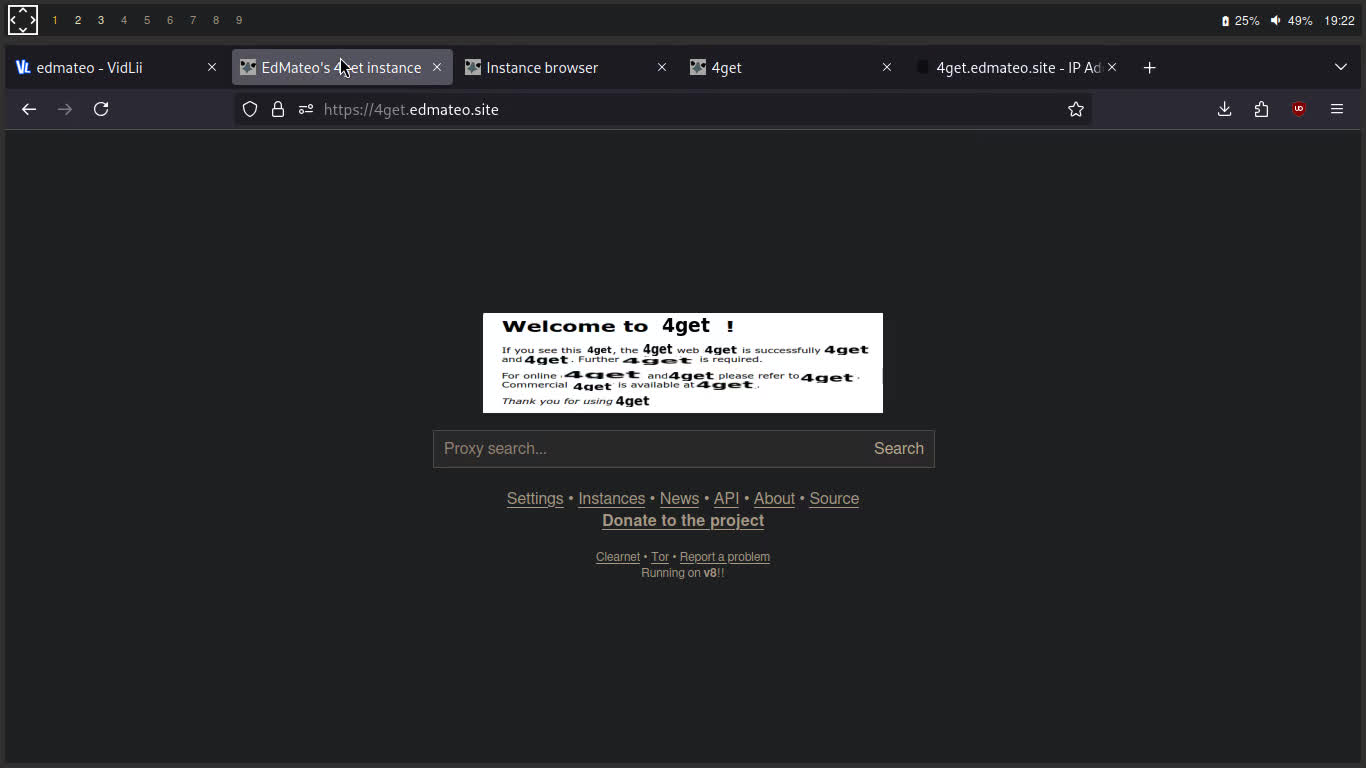Switch to workspace 5
1366x768 pixels.
tap(147, 20)
